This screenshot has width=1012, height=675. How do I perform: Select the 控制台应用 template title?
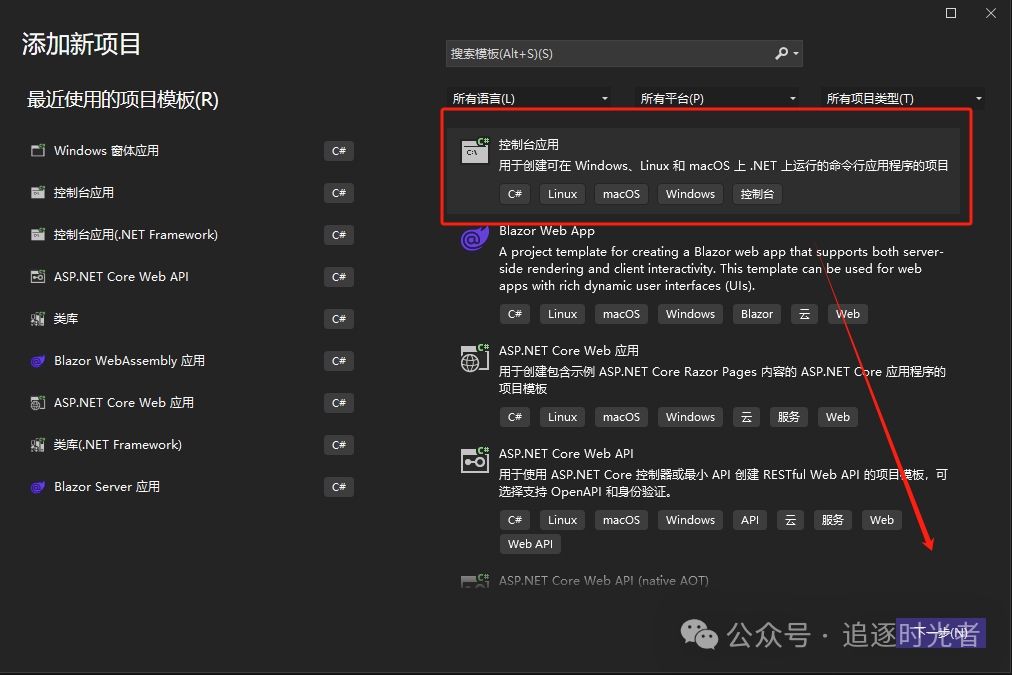pos(529,145)
